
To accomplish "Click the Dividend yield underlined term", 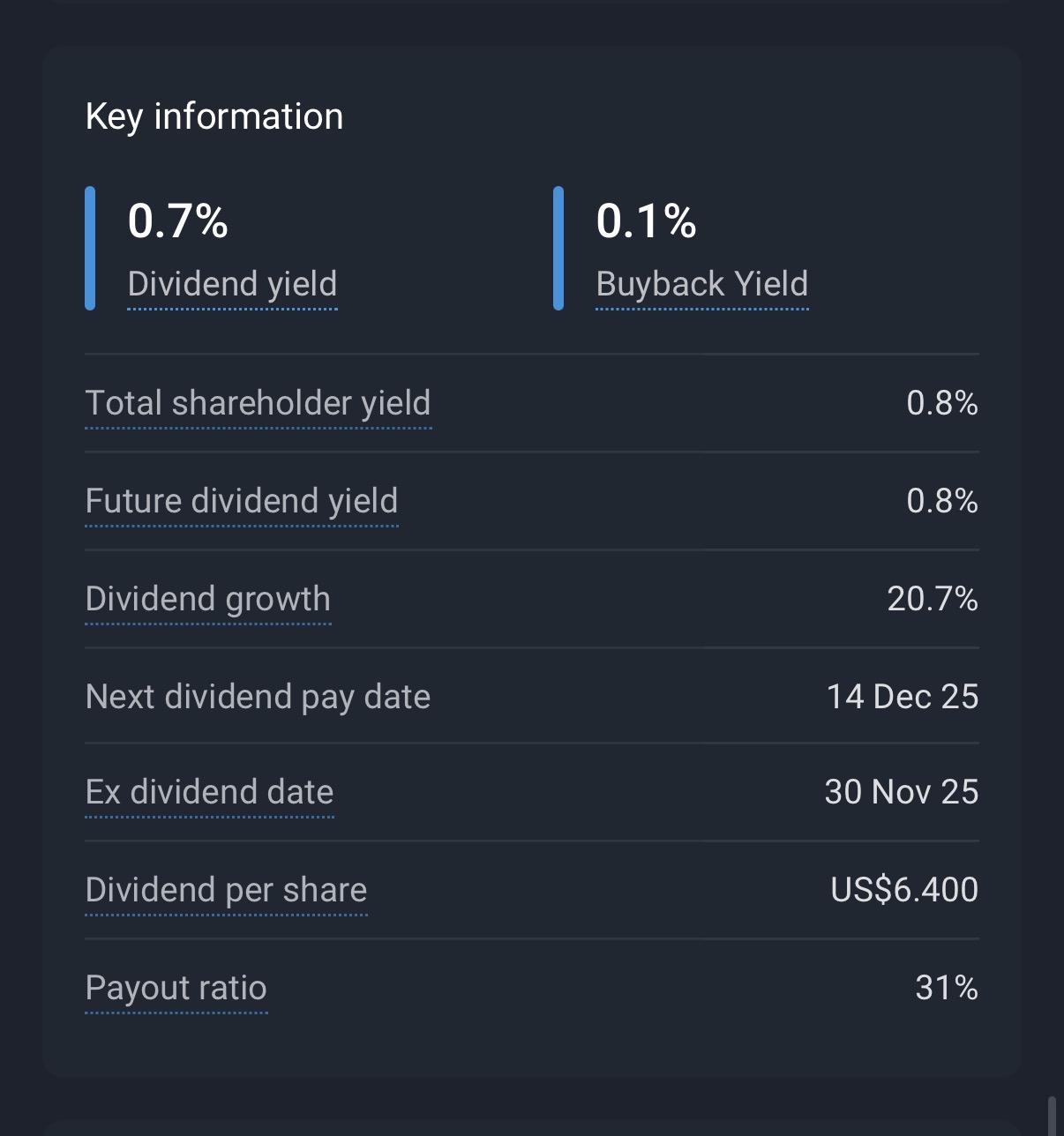I will point(232,284).
